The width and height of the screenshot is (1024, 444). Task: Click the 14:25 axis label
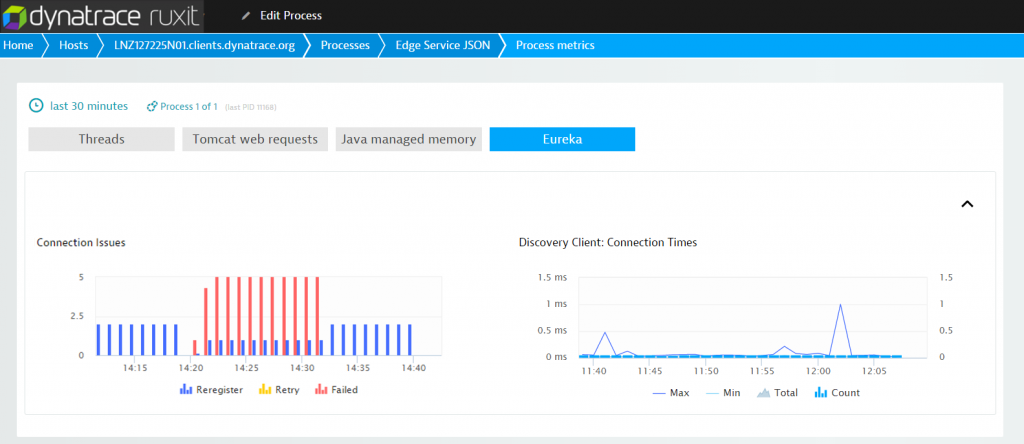click(x=246, y=368)
